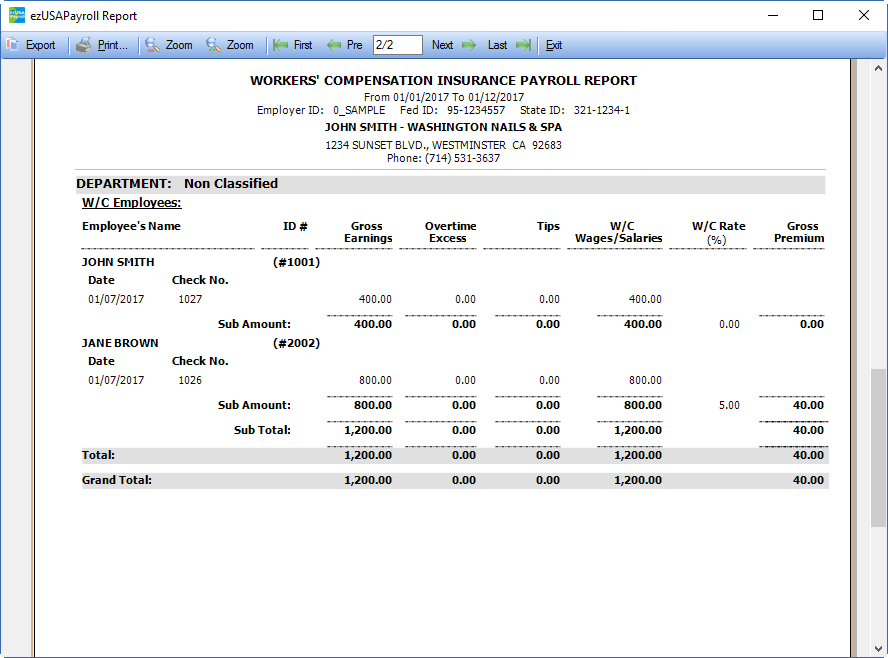Click the Next text label

tap(442, 45)
